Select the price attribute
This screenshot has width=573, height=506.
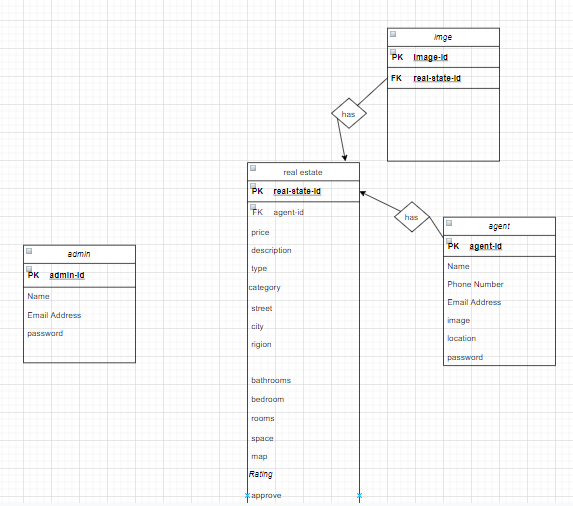[x=260, y=232]
